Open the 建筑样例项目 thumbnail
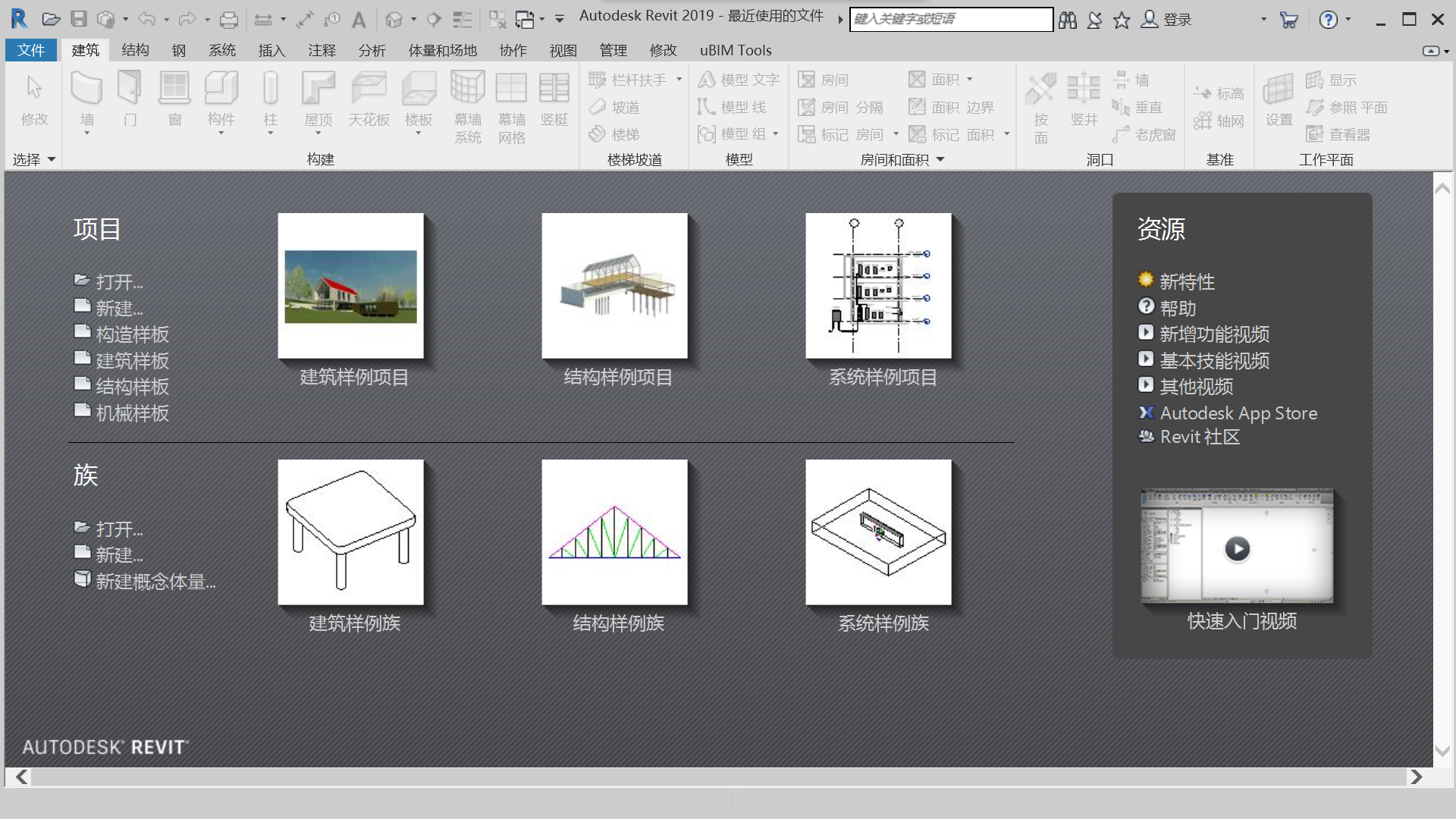The height and width of the screenshot is (819, 1456). 350,286
